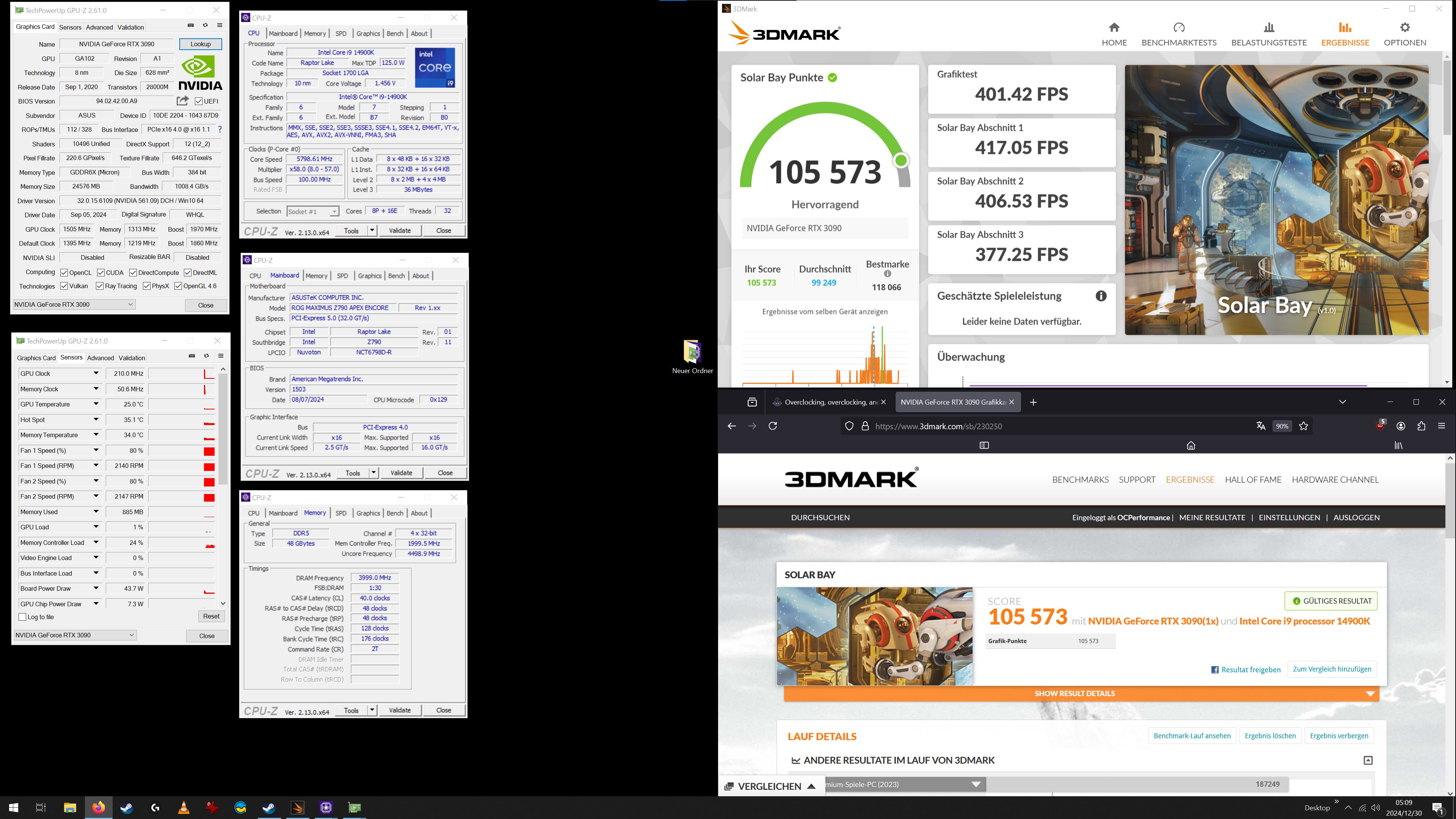Click the Firefox home icon

(1191, 446)
